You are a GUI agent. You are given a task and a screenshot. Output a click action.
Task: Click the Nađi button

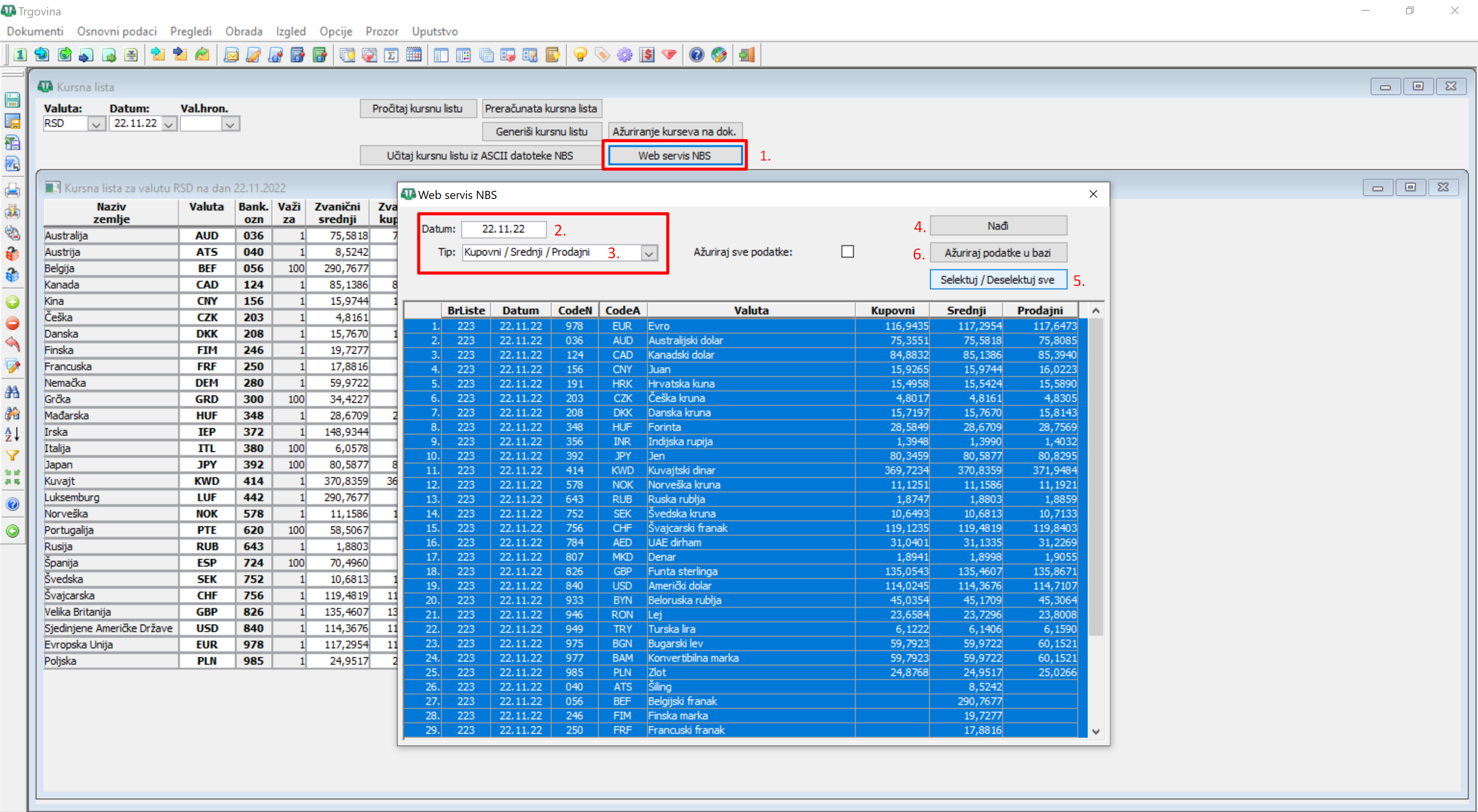pyautogui.click(x=998, y=226)
